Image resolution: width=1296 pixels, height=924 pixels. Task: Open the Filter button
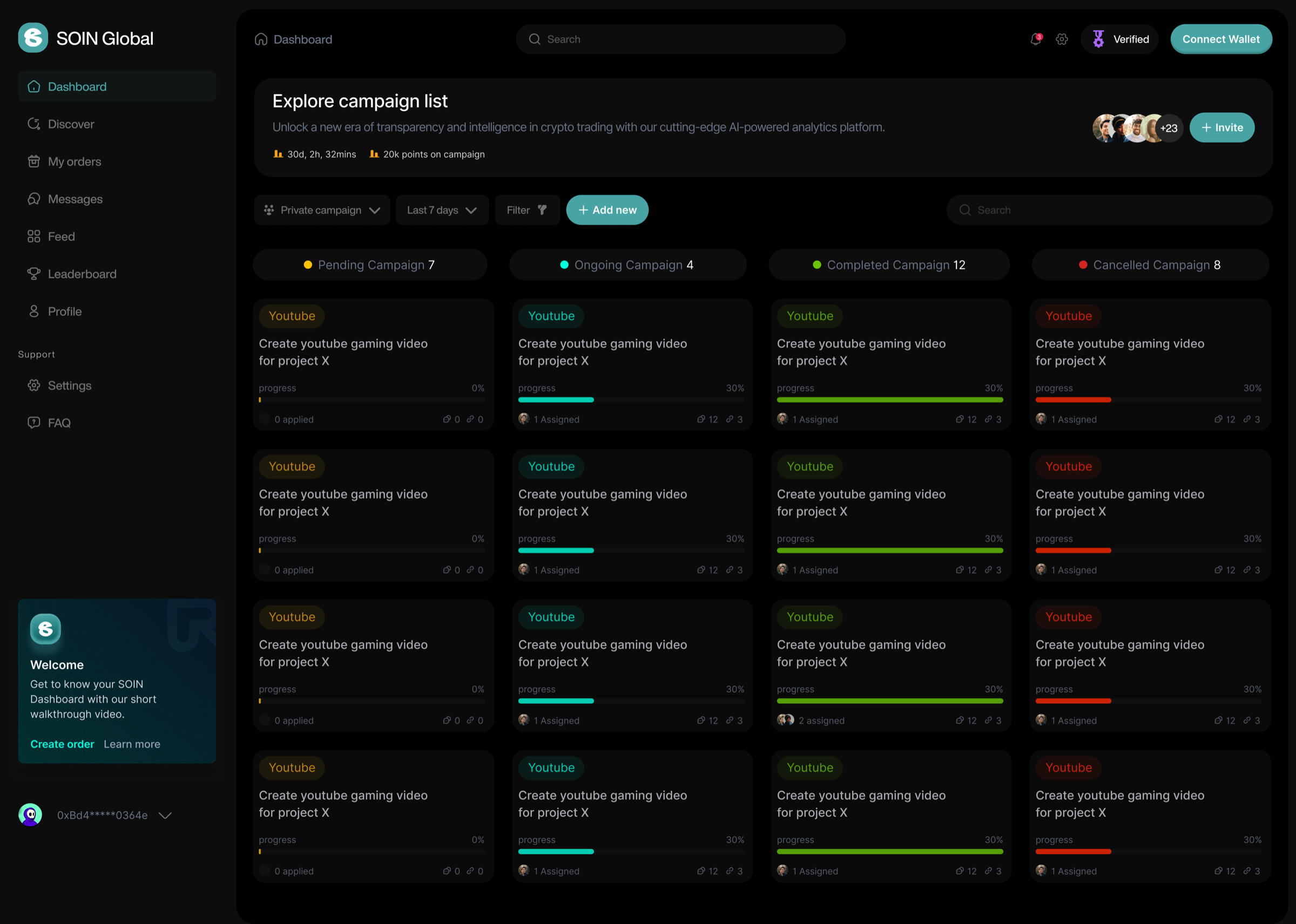[528, 210]
